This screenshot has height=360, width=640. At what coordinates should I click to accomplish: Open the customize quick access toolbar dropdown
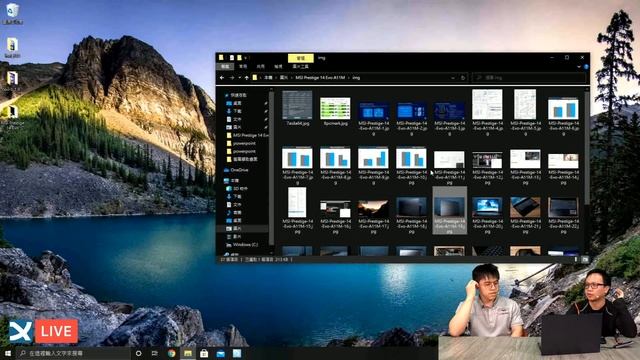click(246, 58)
